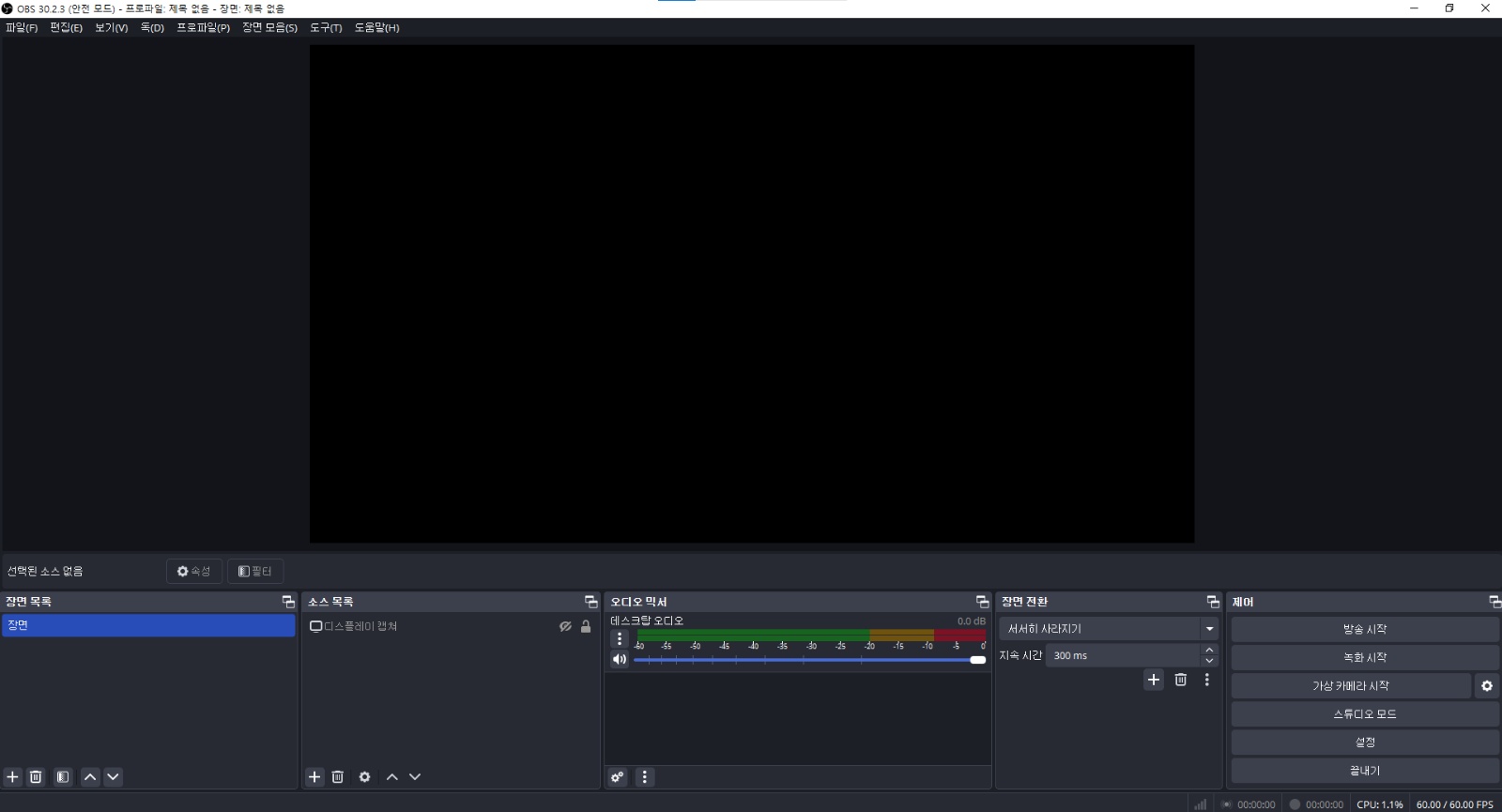
Task: Mute desktop audio speaker icon
Action: [x=620, y=659]
